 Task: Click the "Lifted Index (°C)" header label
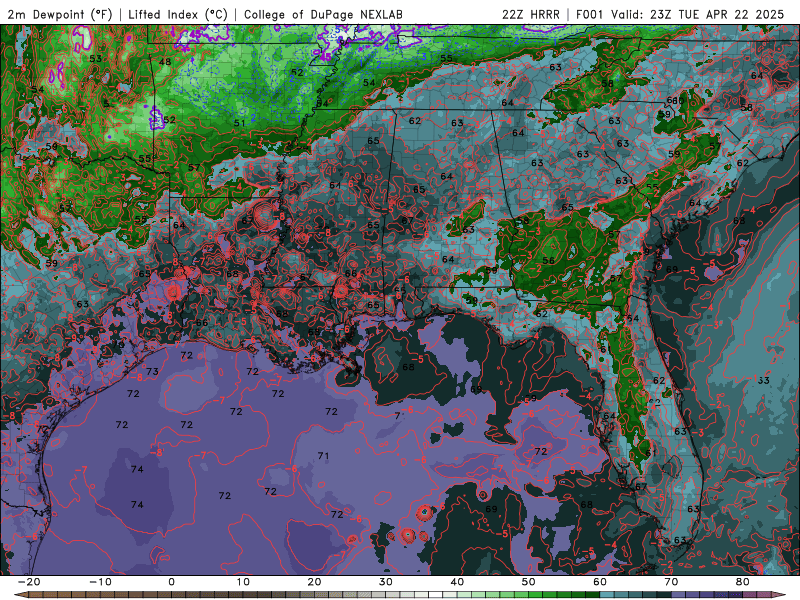point(178,14)
